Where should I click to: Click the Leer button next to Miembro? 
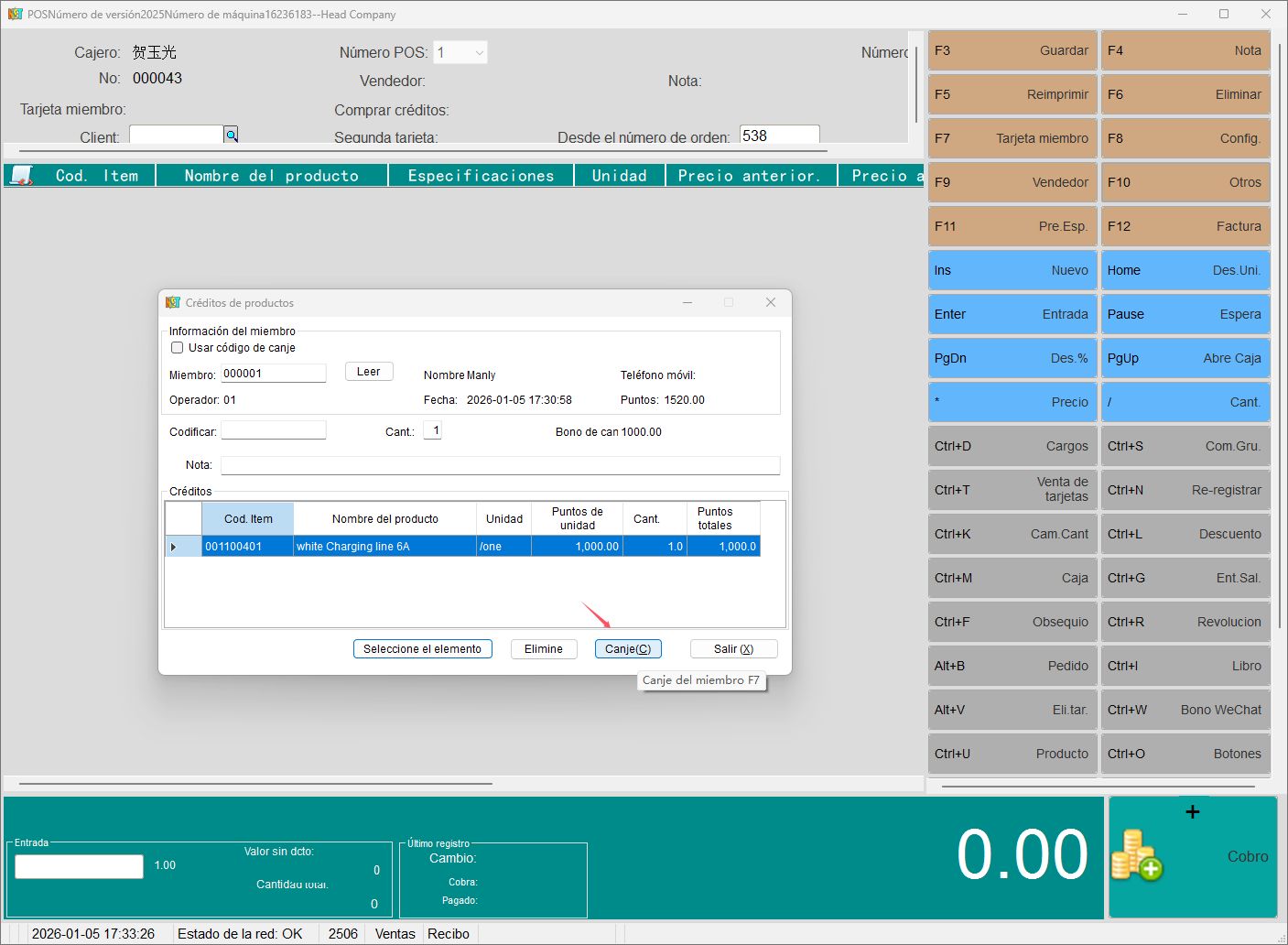click(x=369, y=372)
